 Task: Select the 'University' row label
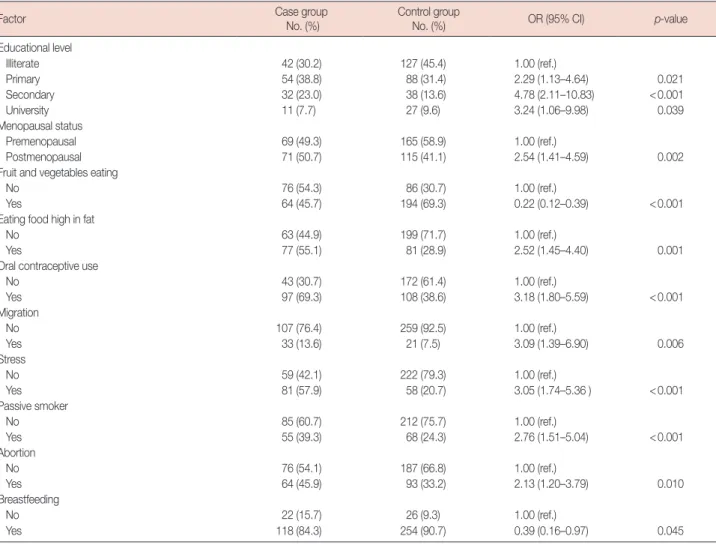[x=27, y=110]
